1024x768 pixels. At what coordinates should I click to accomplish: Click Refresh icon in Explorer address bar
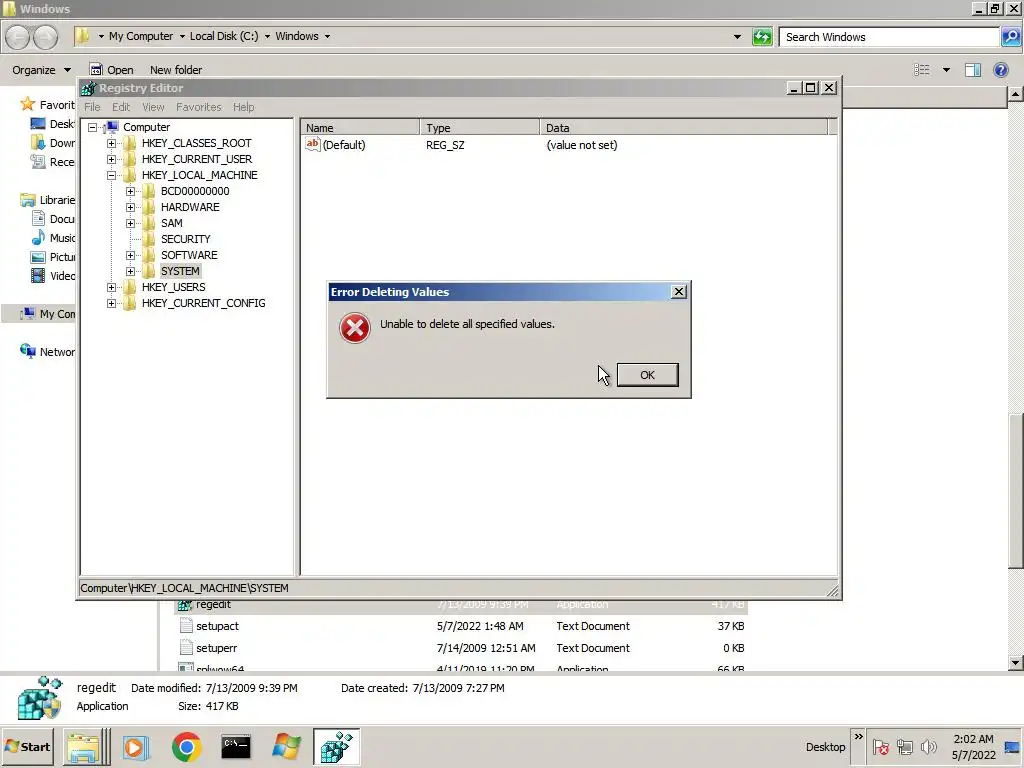tap(762, 37)
